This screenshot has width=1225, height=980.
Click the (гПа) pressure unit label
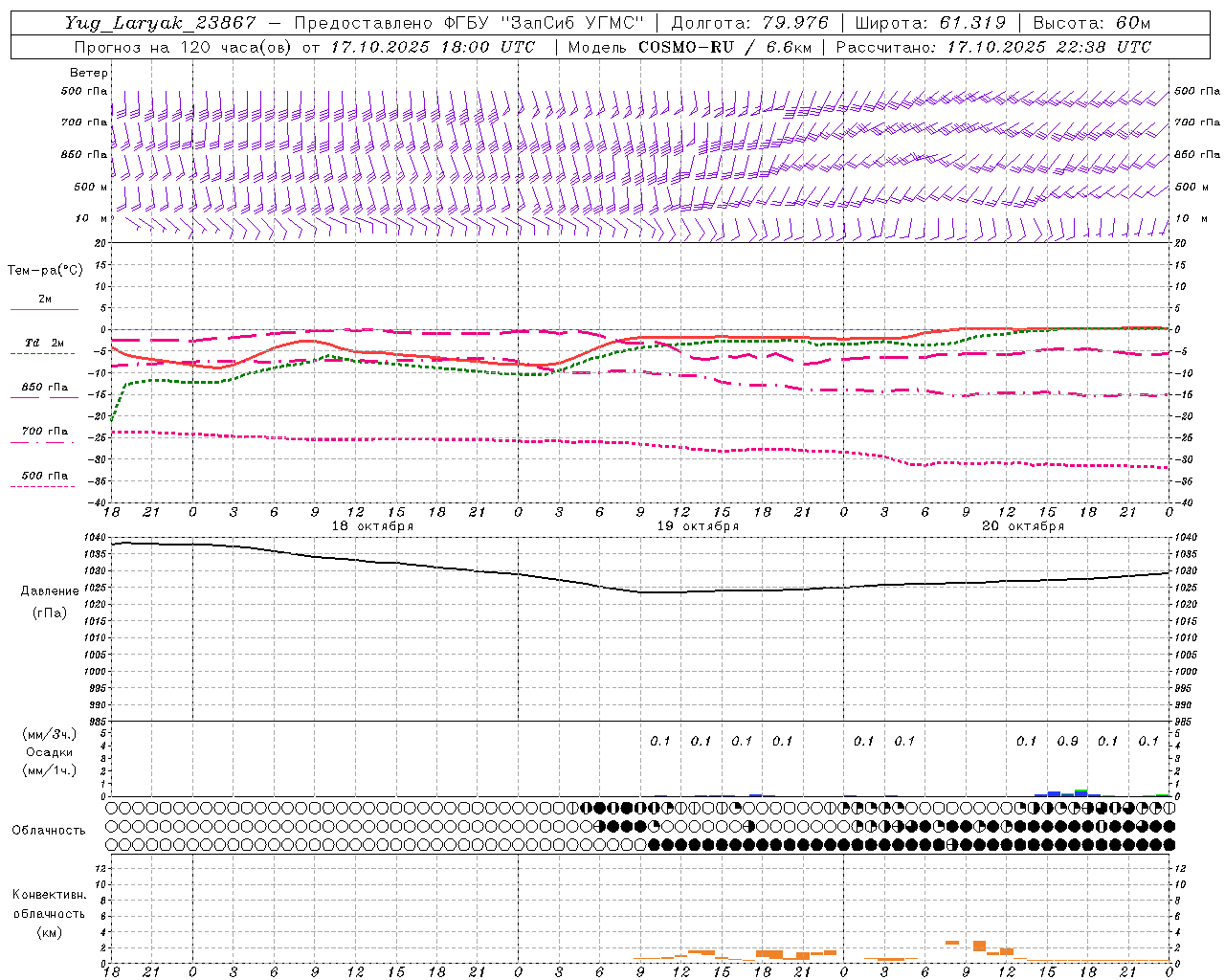click(x=50, y=612)
